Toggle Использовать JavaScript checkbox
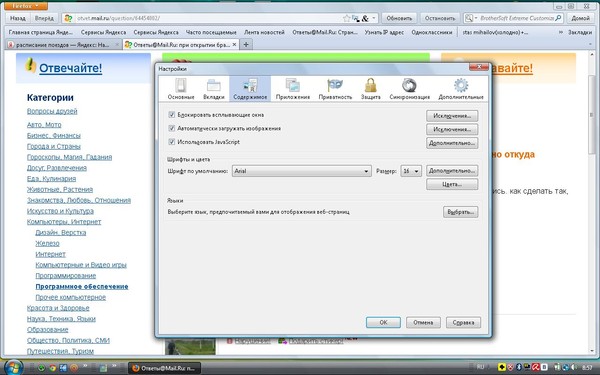Viewport: 600px width, 375px height. pyautogui.click(x=171, y=142)
